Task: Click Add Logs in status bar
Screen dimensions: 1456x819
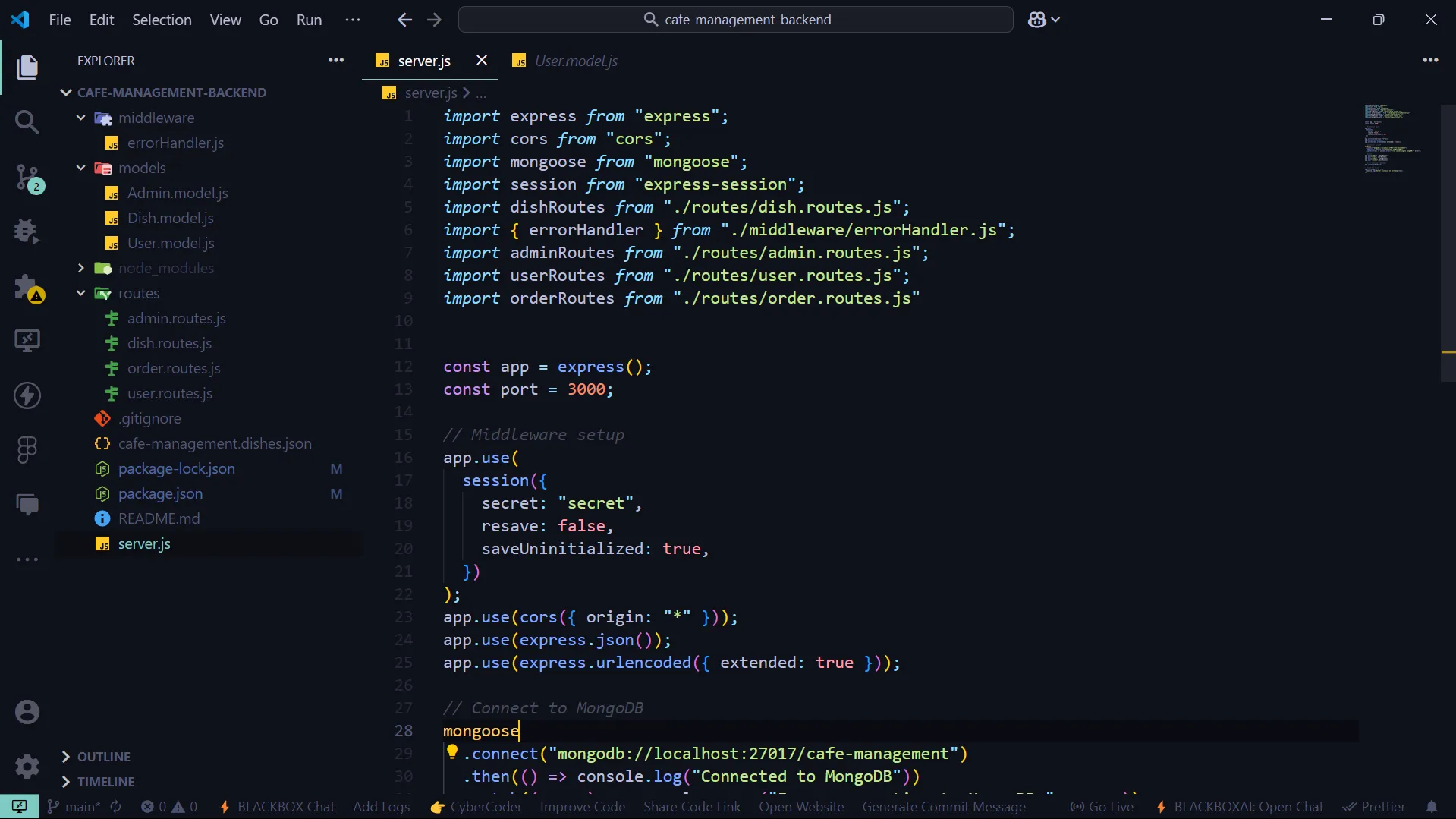Action: [382, 807]
